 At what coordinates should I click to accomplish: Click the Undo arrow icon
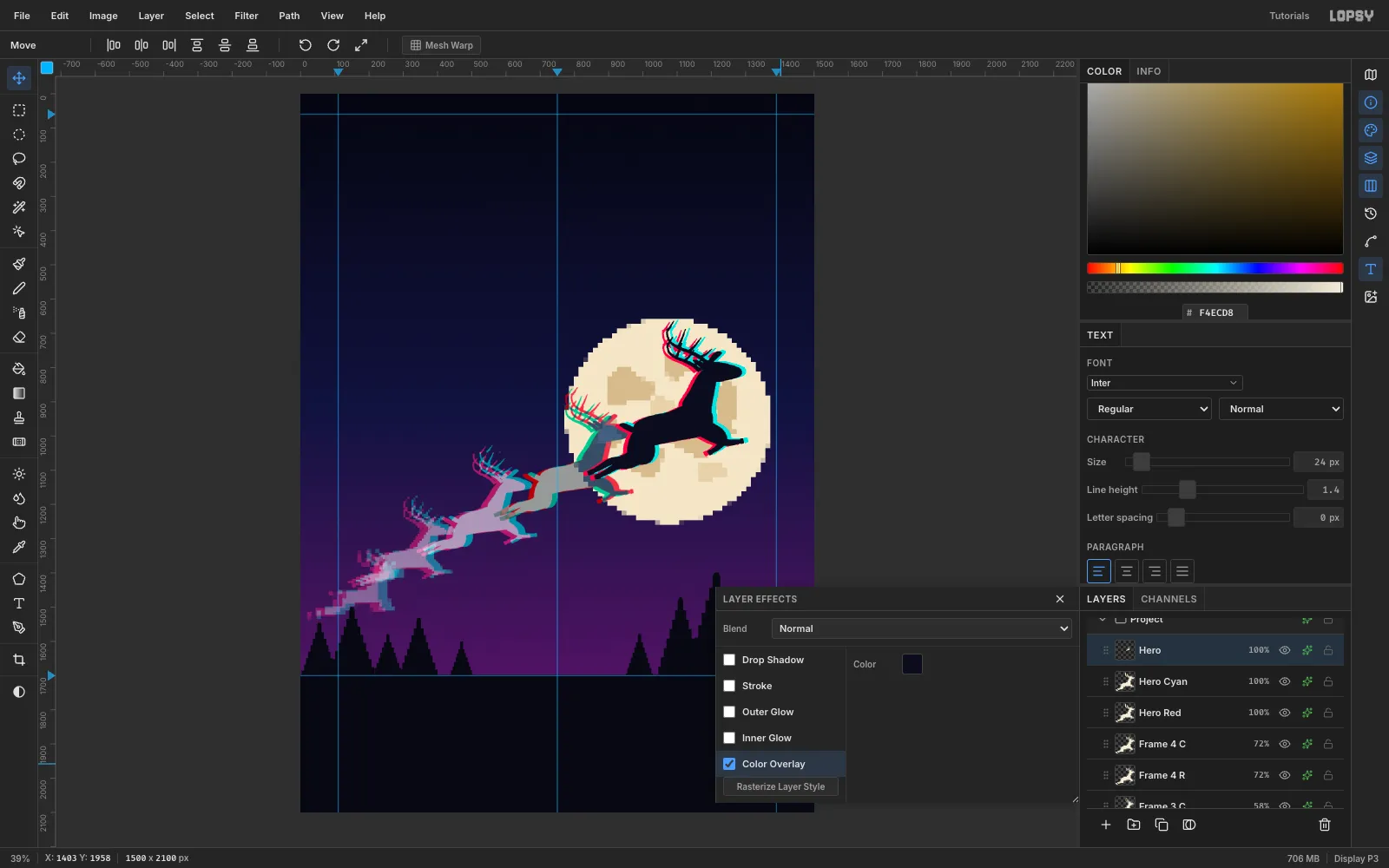[x=305, y=45]
